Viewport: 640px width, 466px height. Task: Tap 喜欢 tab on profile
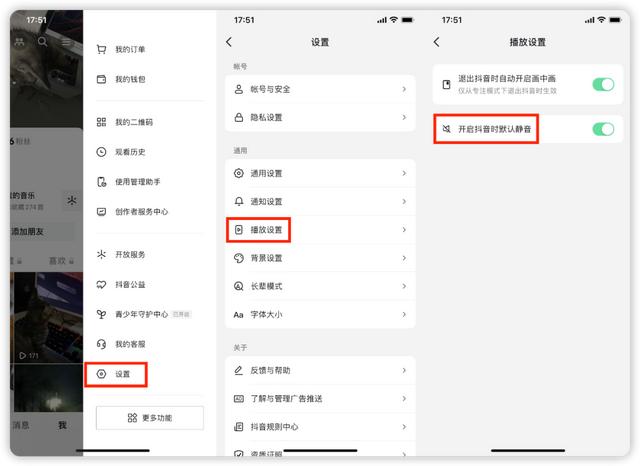(61, 261)
